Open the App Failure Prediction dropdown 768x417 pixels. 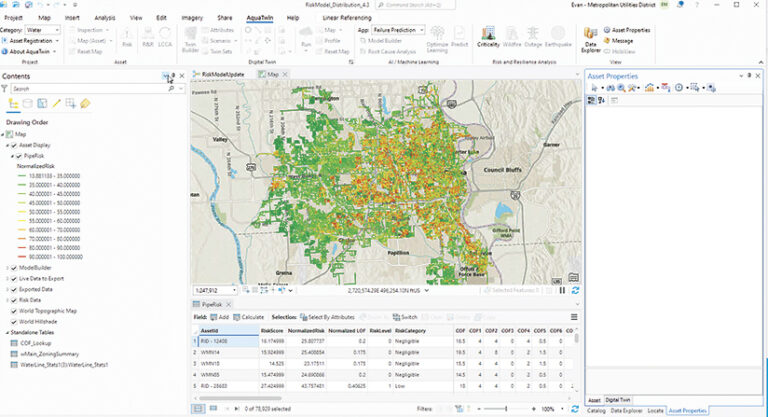398,30
